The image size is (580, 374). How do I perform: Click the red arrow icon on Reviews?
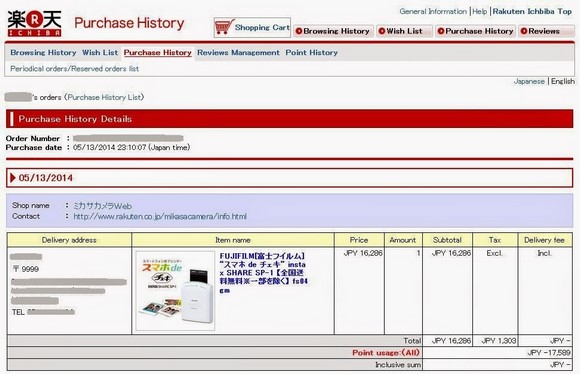[524, 31]
